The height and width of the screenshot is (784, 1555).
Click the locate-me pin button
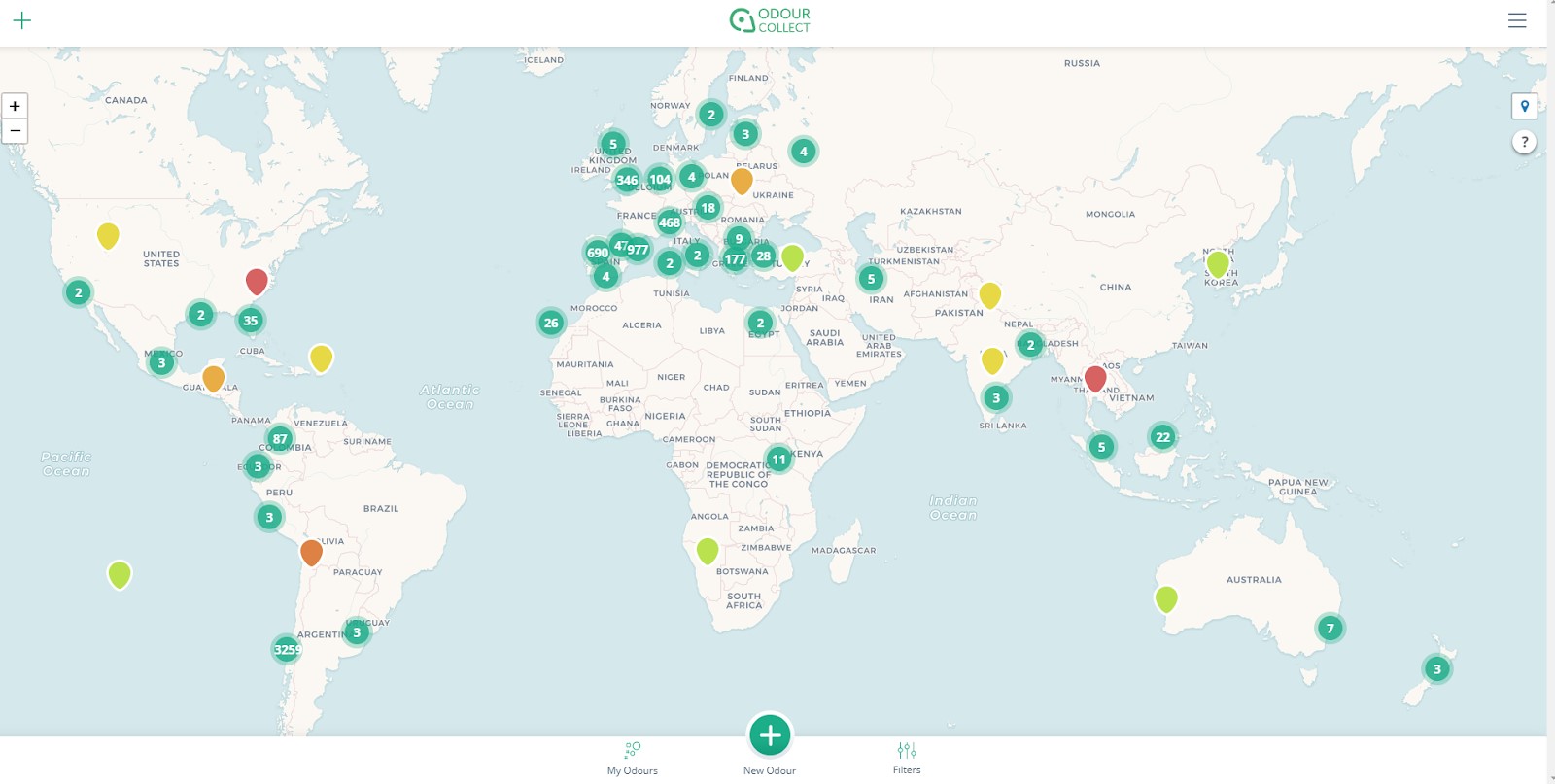point(1524,106)
